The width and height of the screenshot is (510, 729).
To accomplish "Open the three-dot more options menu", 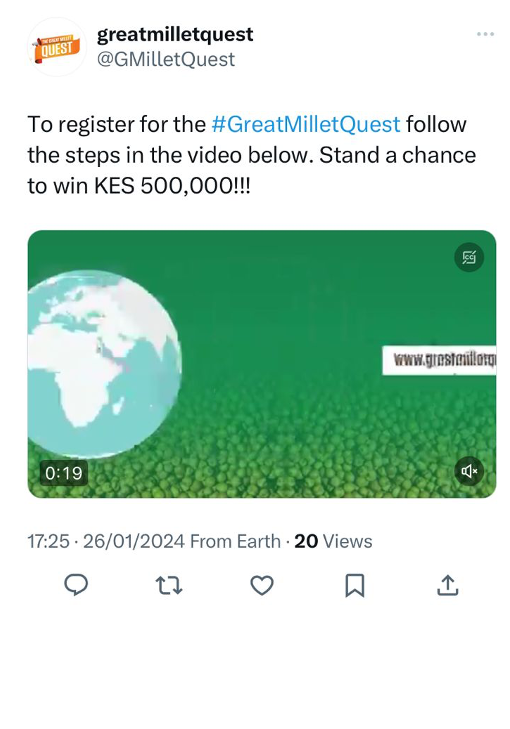I will coord(485,34).
